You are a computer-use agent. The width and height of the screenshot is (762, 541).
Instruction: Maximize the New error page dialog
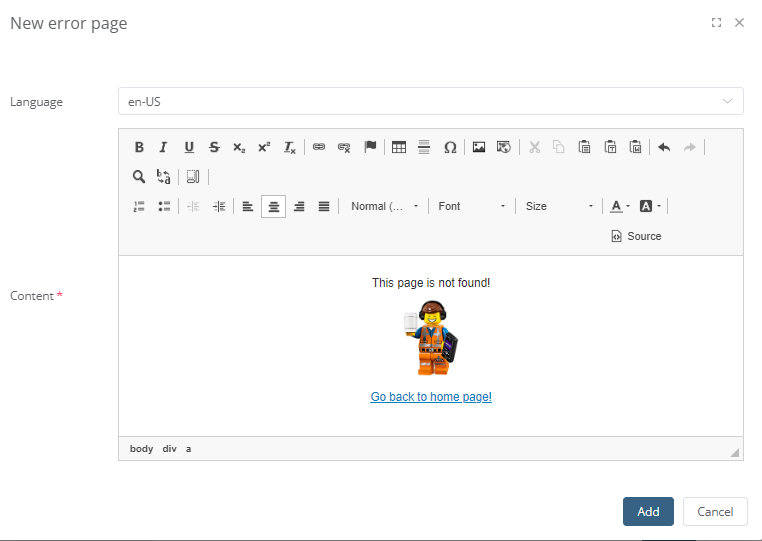(x=716, y=22)
